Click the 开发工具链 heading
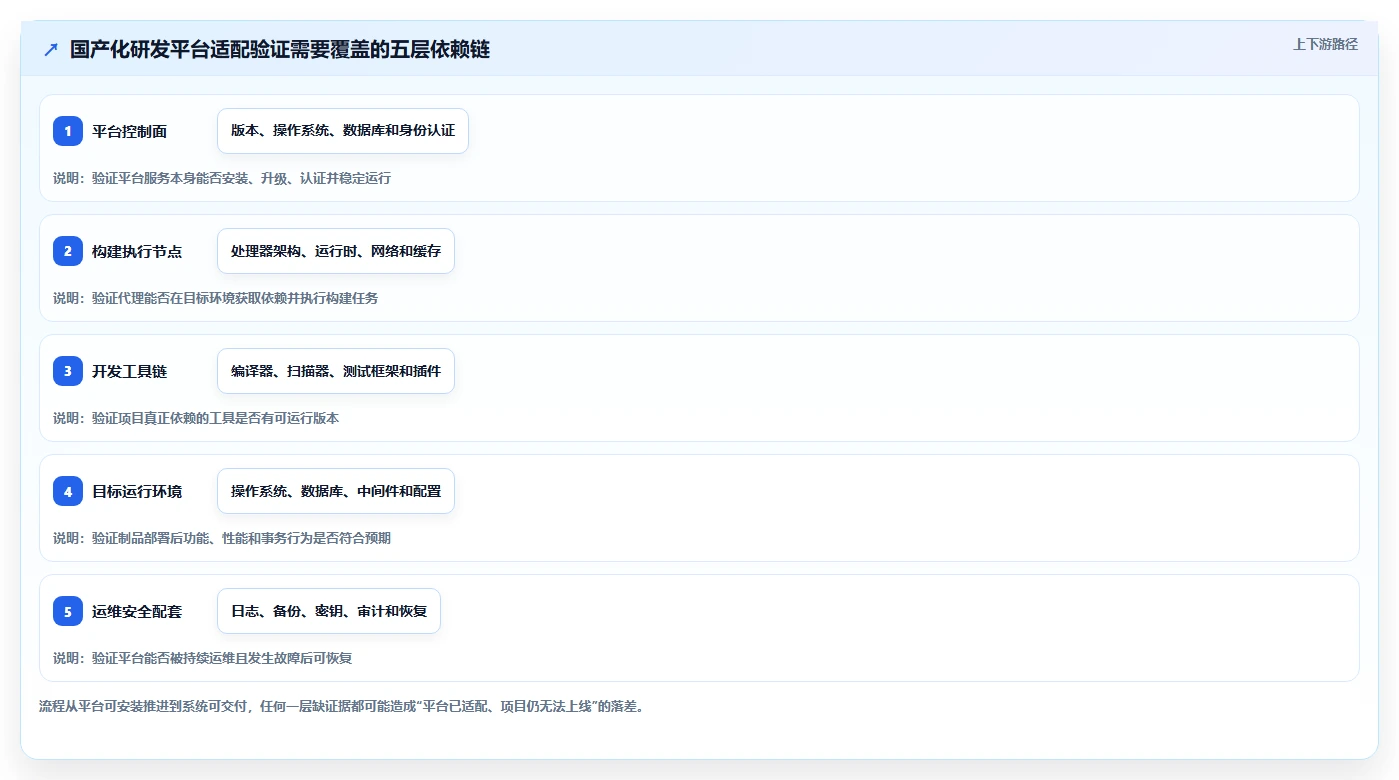Screen dimensions: 1399x780 129,371
